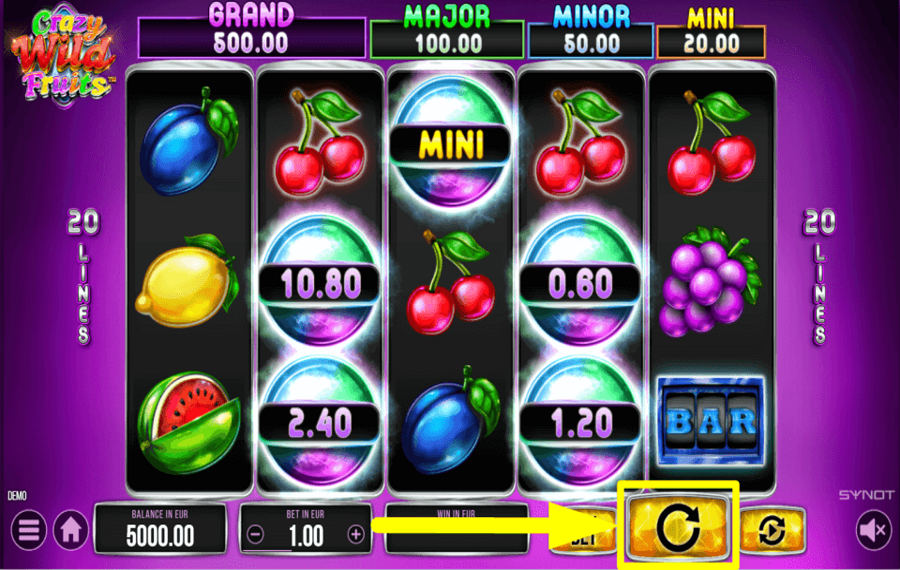This screenshot has width=900, height=570.
Task: Spin the reels with the yellow spin button
Action: click(678, 526)
